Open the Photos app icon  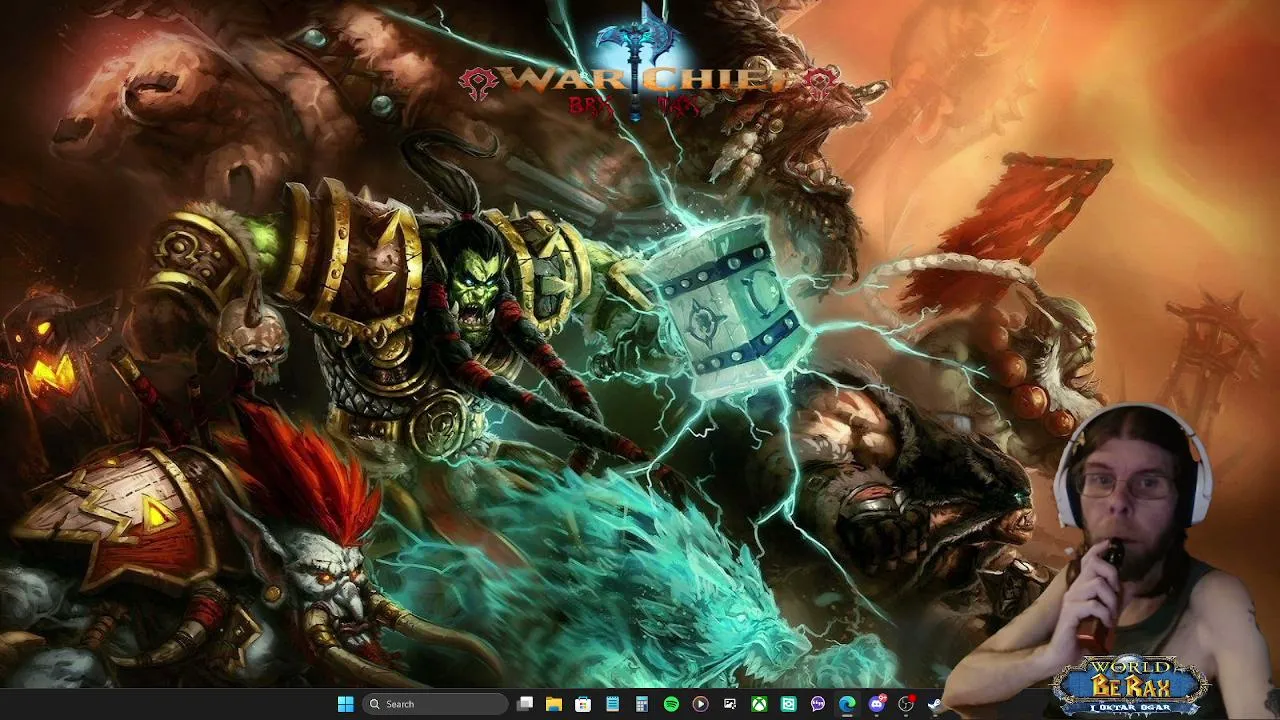(730, 704)
